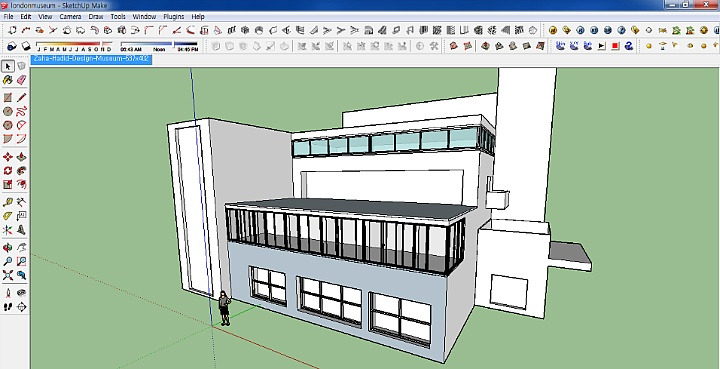Activate the Walk footprints tool
Viewport: 720px width, 369px height.
8,307
